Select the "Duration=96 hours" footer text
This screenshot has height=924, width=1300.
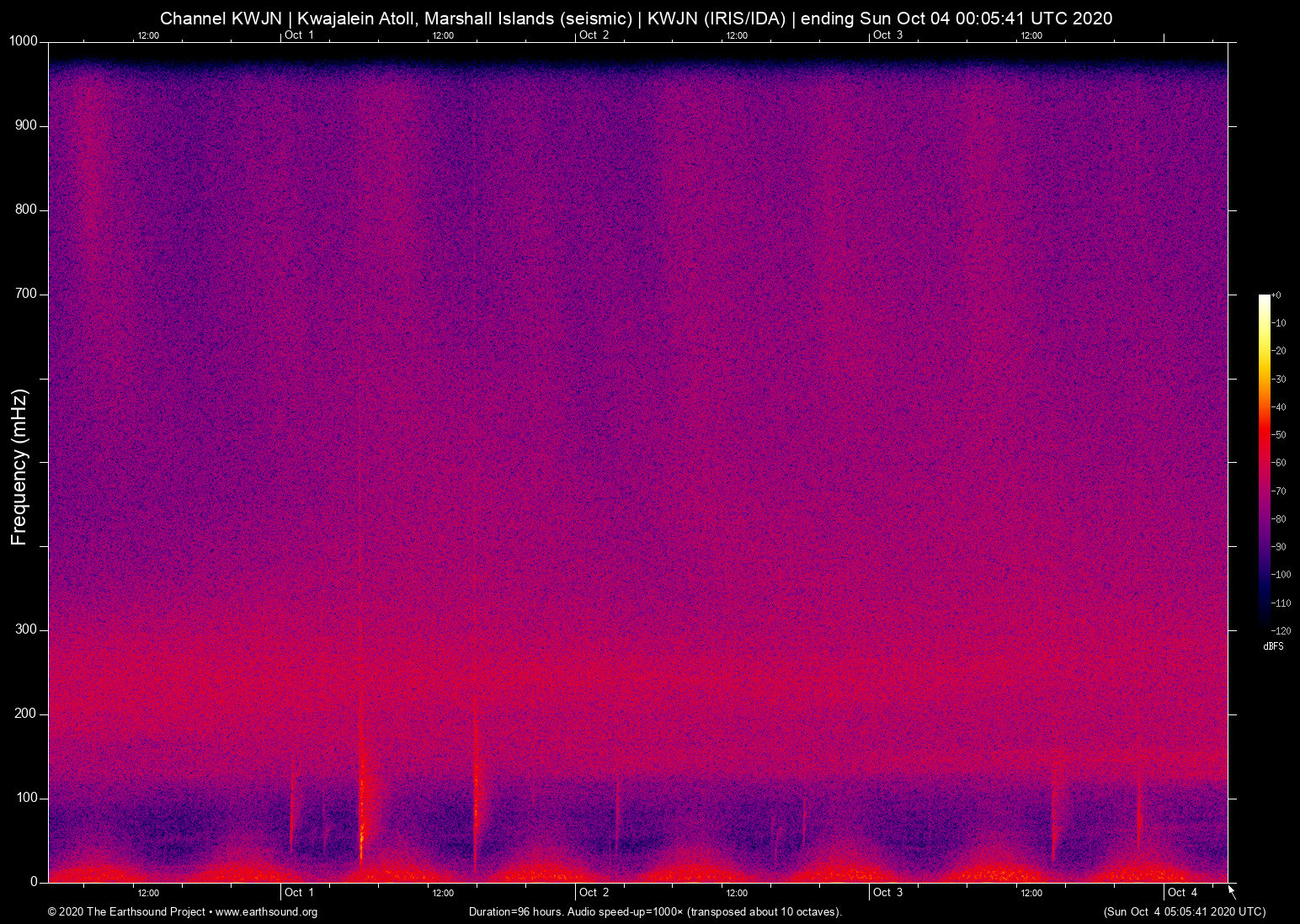tap(517, 912)
